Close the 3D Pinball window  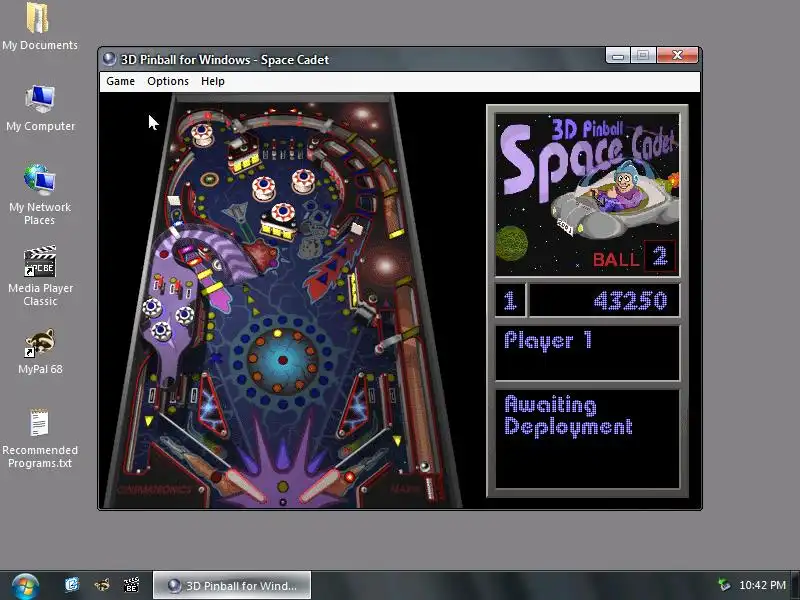tap(678, 55)
